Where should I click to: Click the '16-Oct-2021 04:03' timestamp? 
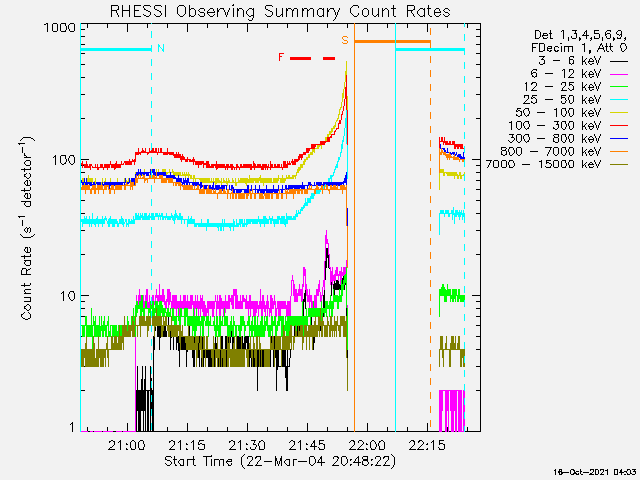coord(595,472)
